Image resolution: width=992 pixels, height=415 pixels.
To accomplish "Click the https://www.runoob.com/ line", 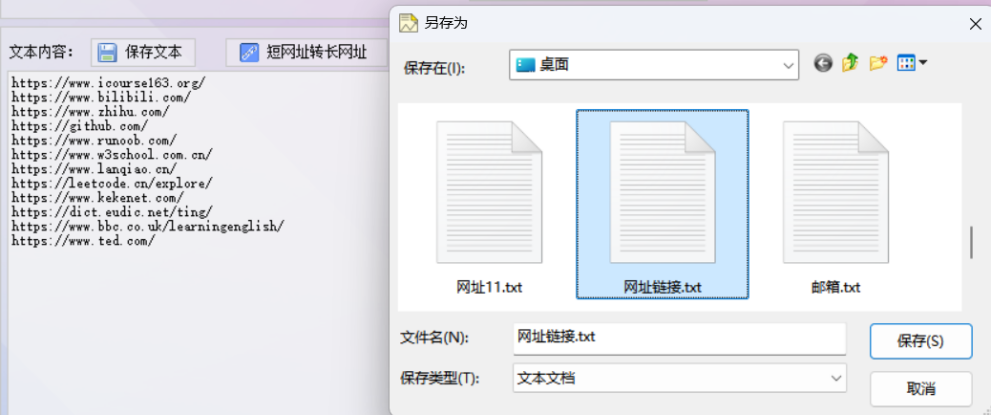I will point(94,140).
